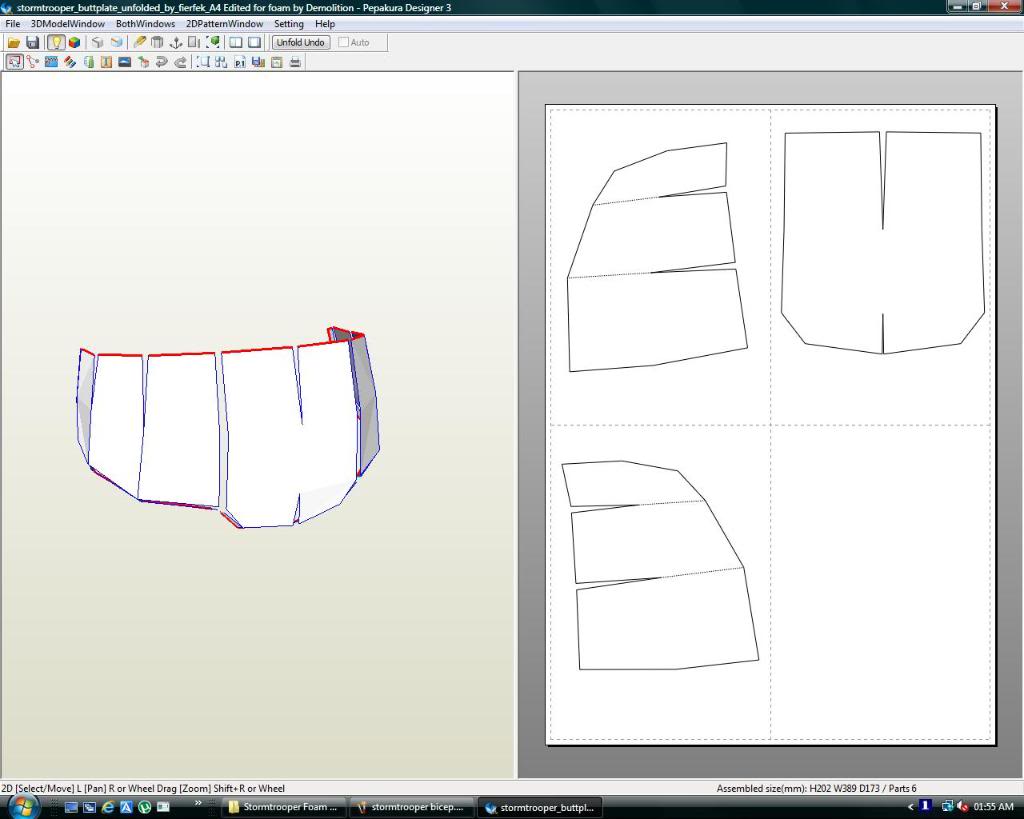Expand the hidden system tray icons arrow
Viewport: 1024px width, 819px height.
[910, 807]
